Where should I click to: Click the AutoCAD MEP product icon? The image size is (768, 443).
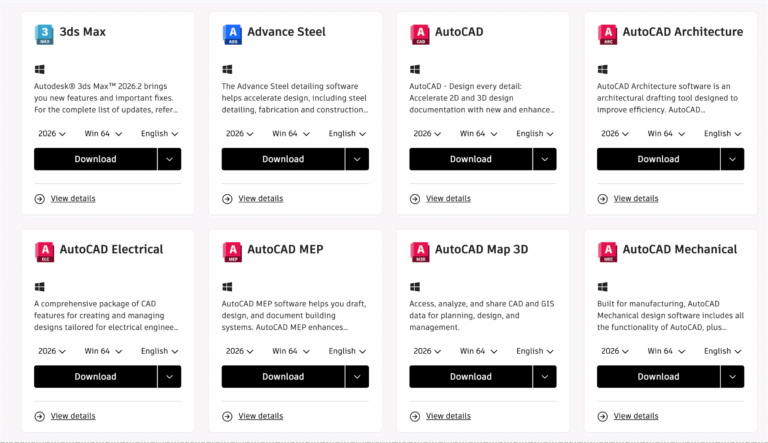pos(232,251)
